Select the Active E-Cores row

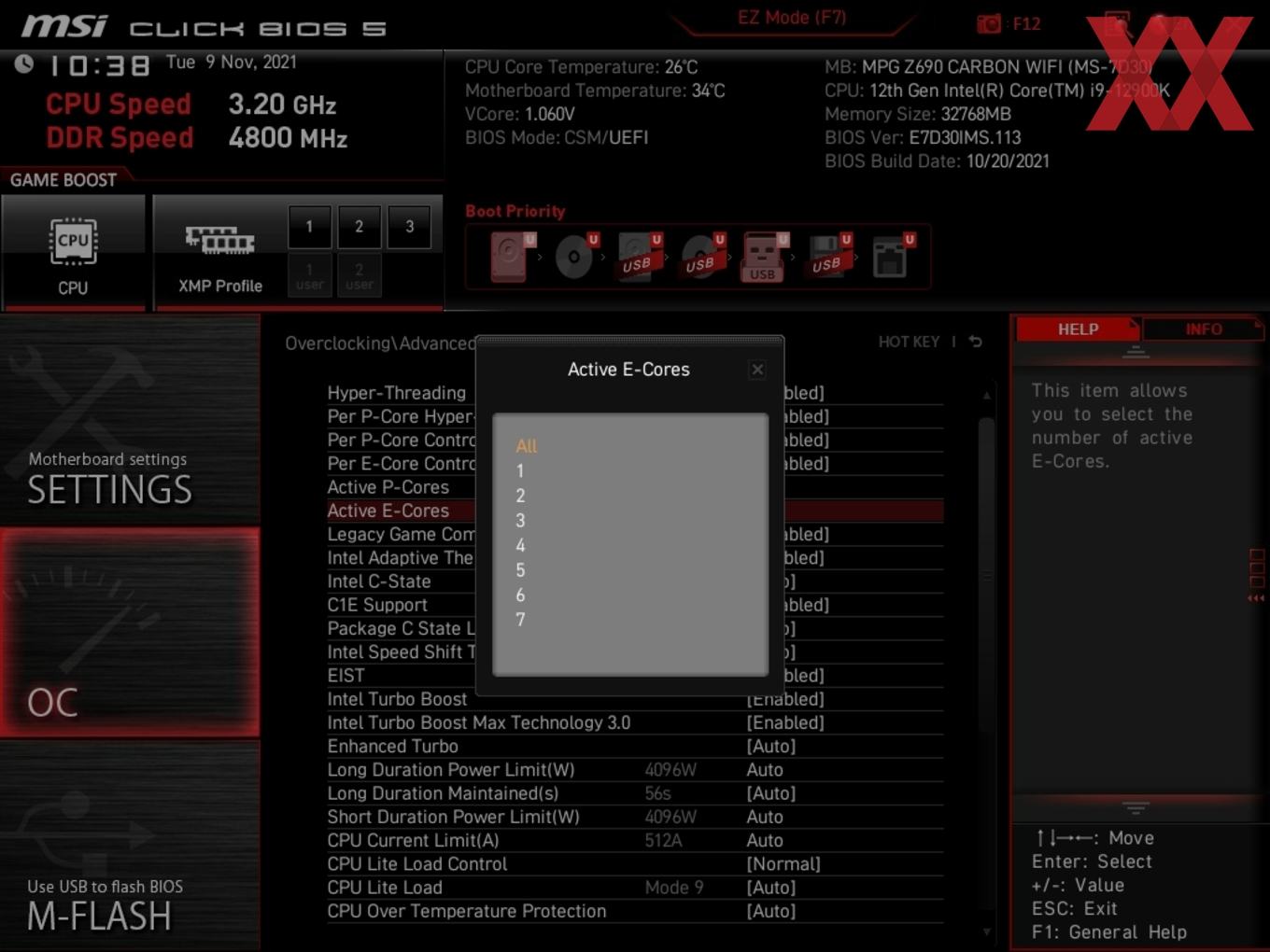pos(634,511)
